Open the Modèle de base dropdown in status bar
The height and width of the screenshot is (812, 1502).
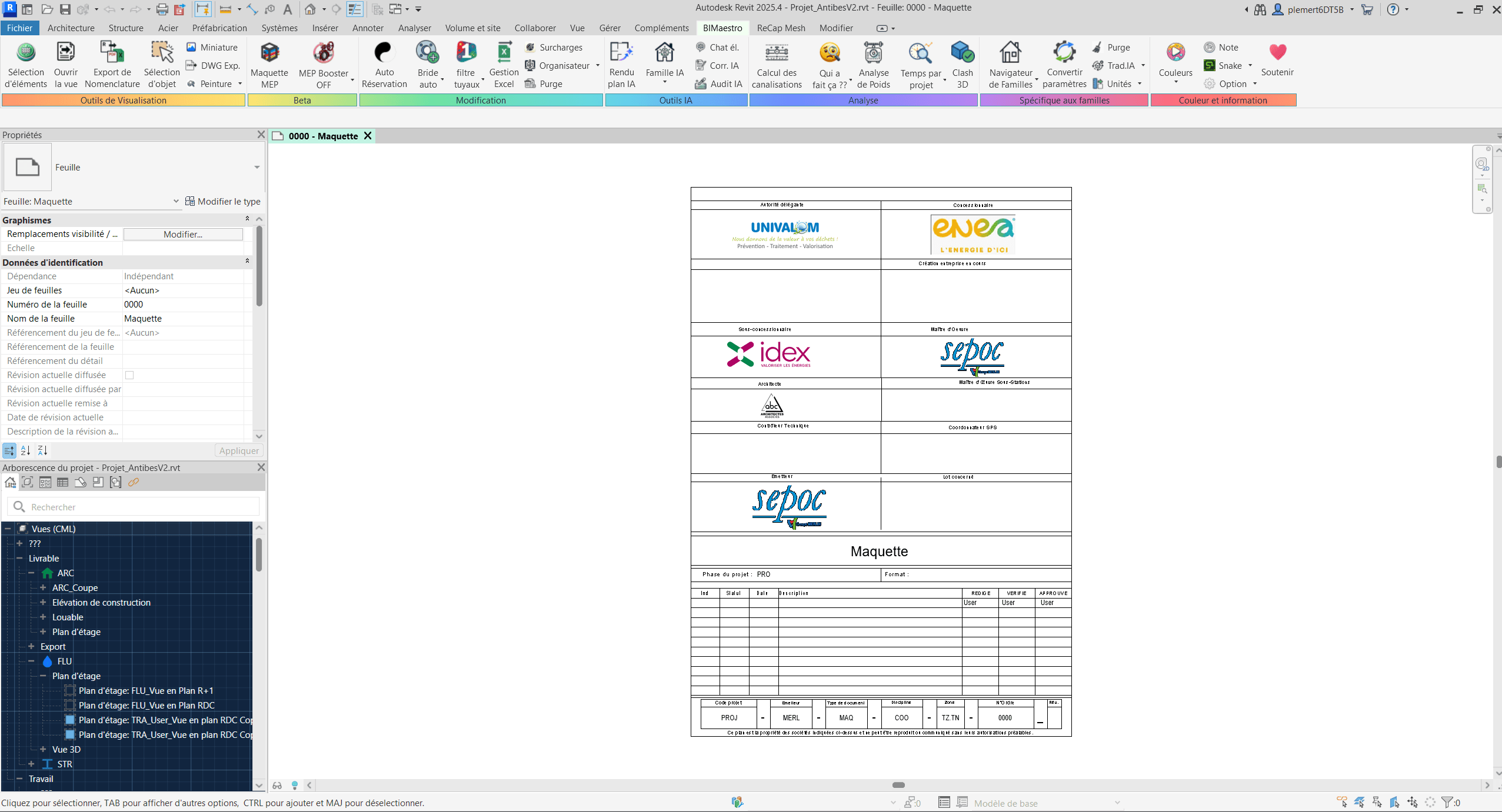point(1117,803)
